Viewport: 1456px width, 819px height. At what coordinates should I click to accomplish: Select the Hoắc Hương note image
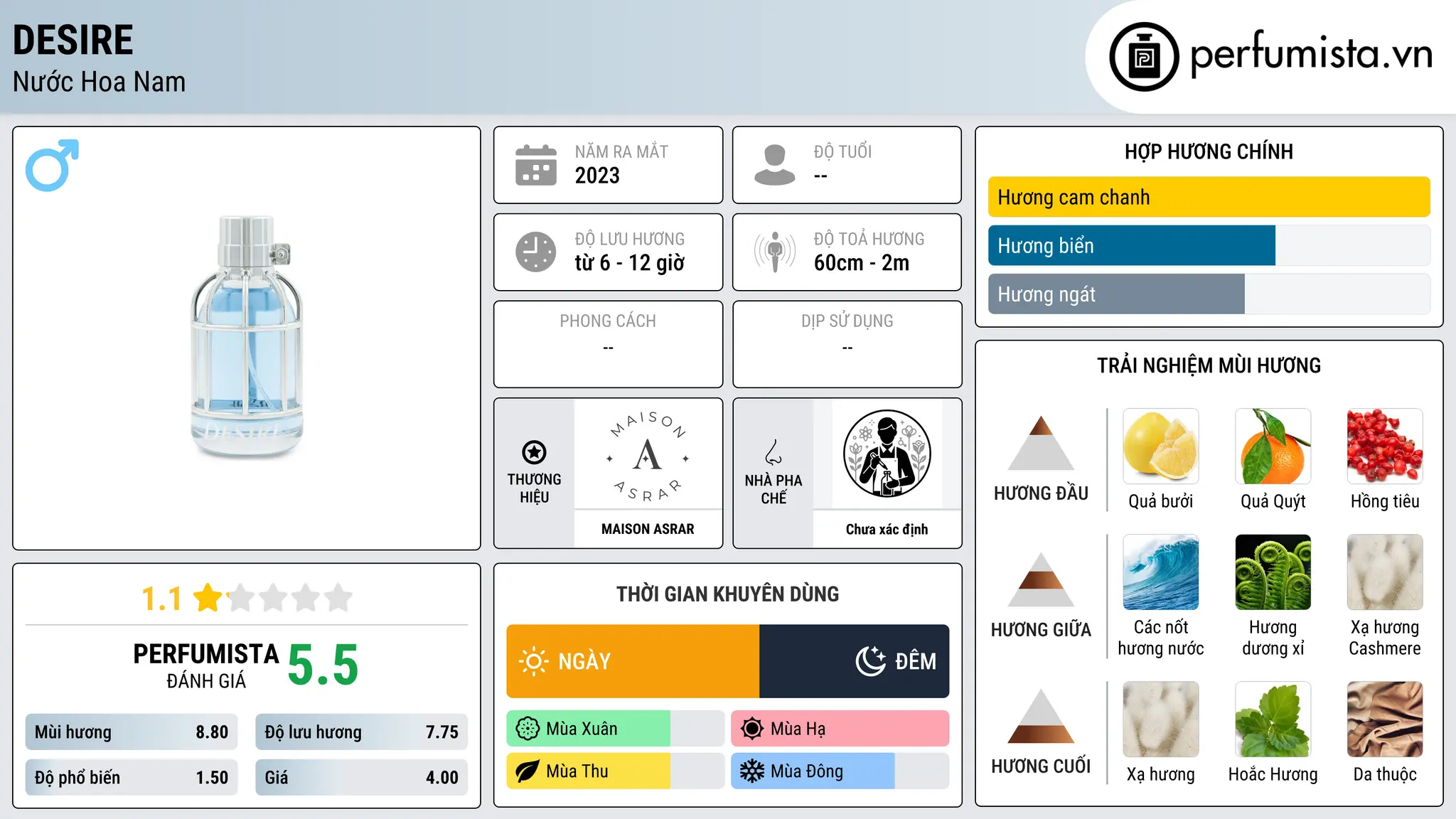coord(1273,719)
